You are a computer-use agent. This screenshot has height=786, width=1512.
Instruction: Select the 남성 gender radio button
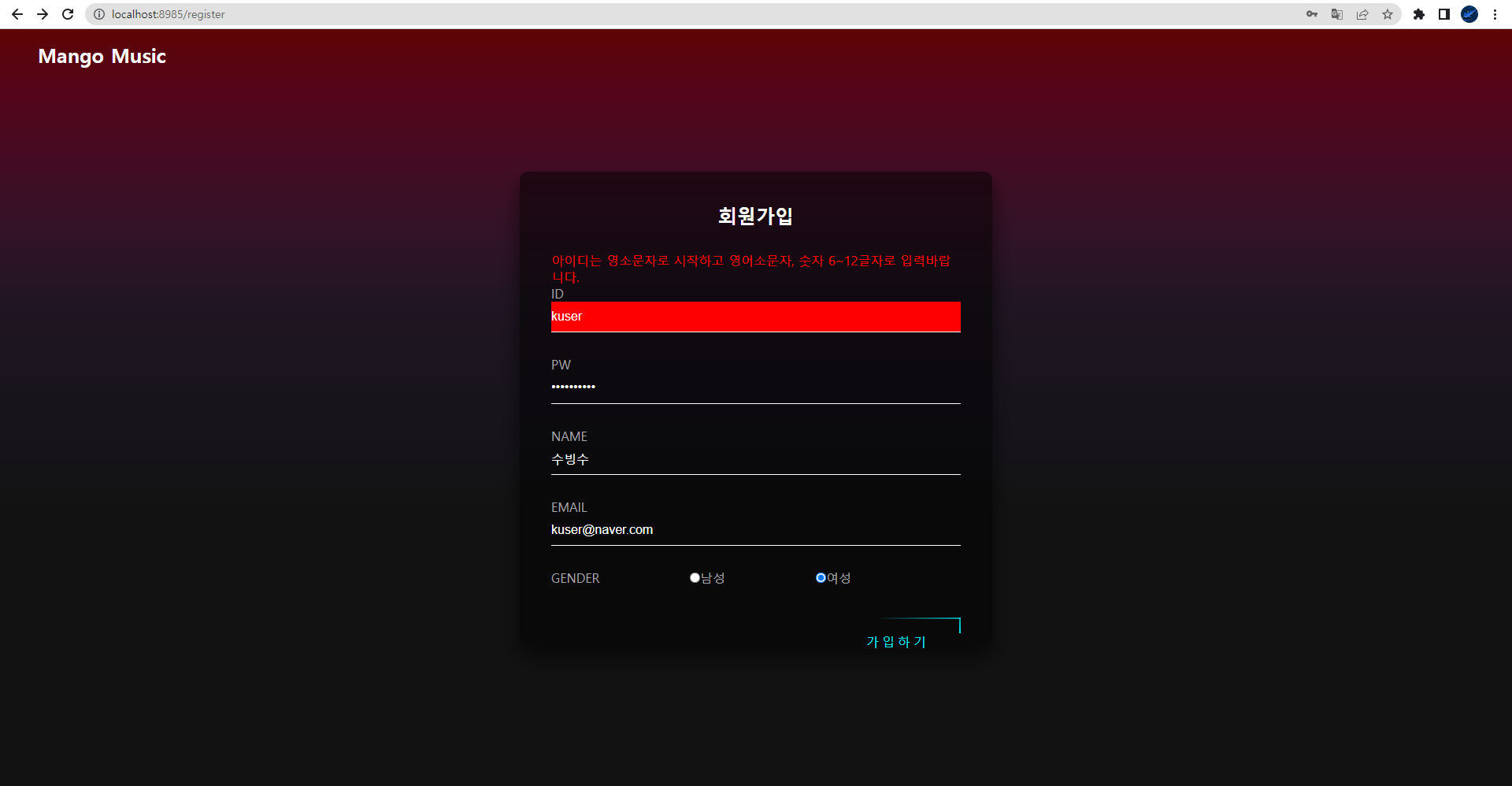[x=695, y=577]
